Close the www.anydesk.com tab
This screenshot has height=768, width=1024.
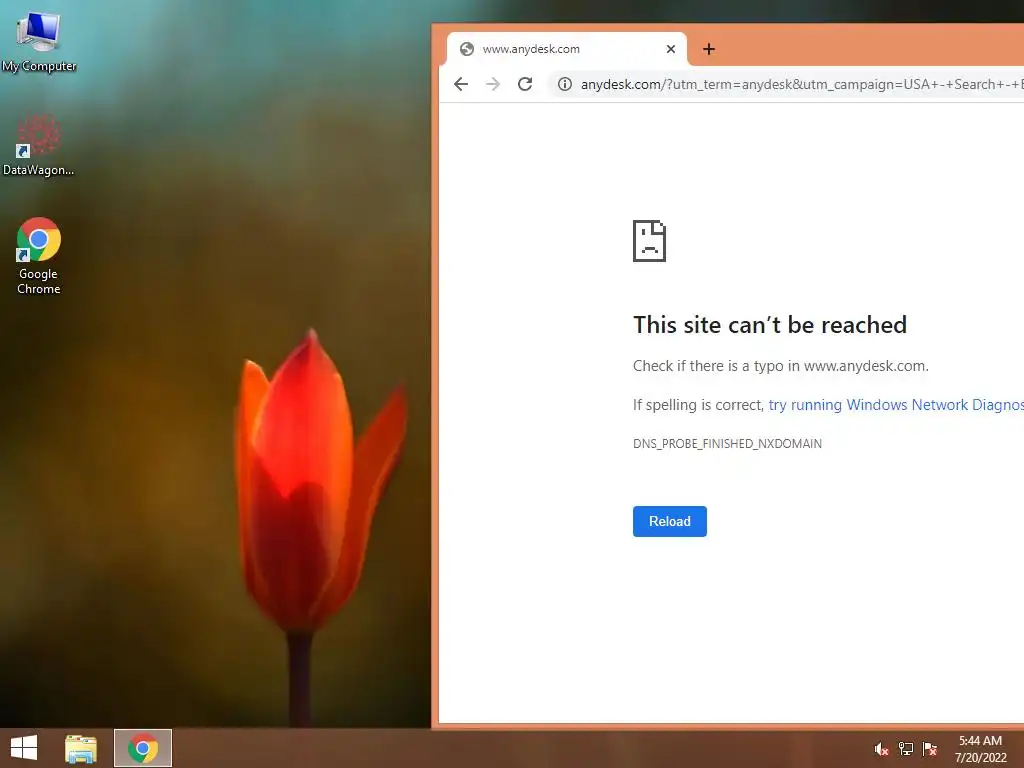[671, 49]
